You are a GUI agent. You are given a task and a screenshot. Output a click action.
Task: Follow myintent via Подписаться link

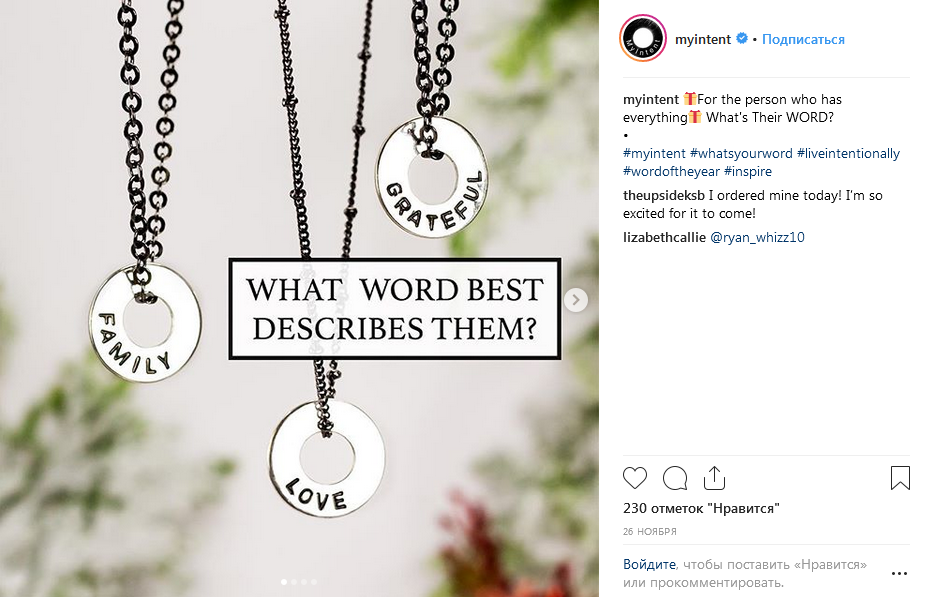(803, 39)
